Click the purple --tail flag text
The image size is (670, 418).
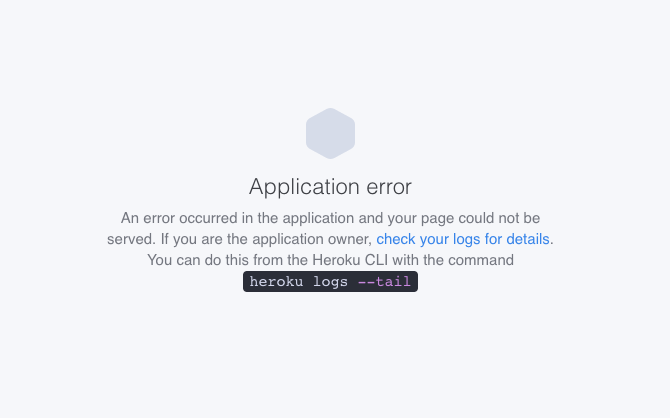pyautogui.click(x=384, y=282)
